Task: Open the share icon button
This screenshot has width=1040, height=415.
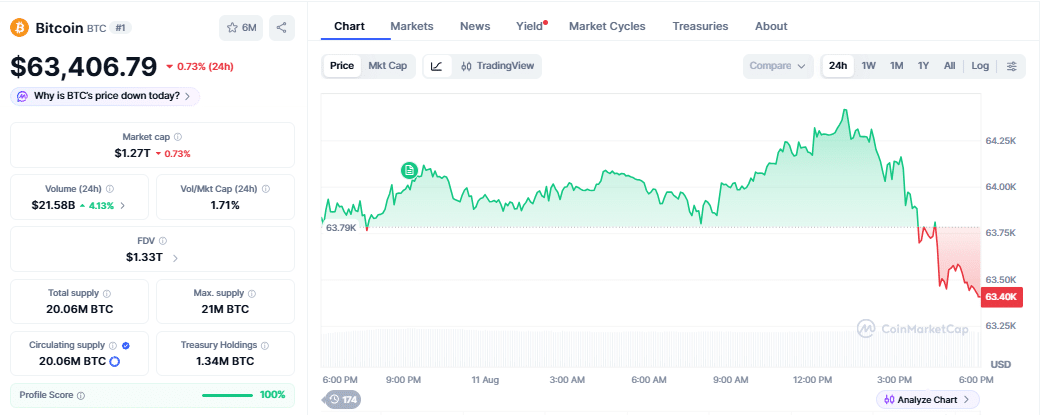Action: [282, 28]
